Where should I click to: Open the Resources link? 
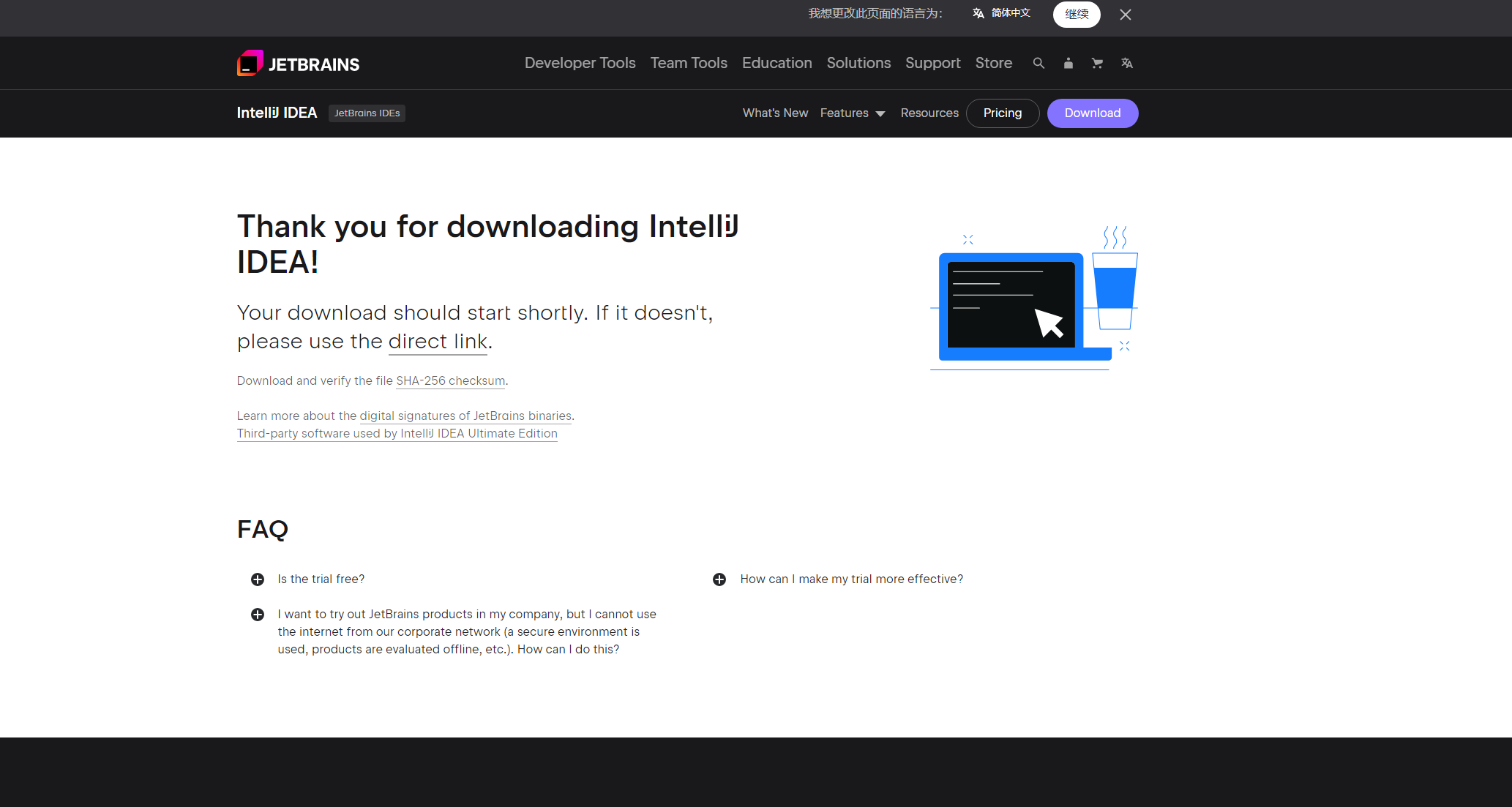pos(929,113)
